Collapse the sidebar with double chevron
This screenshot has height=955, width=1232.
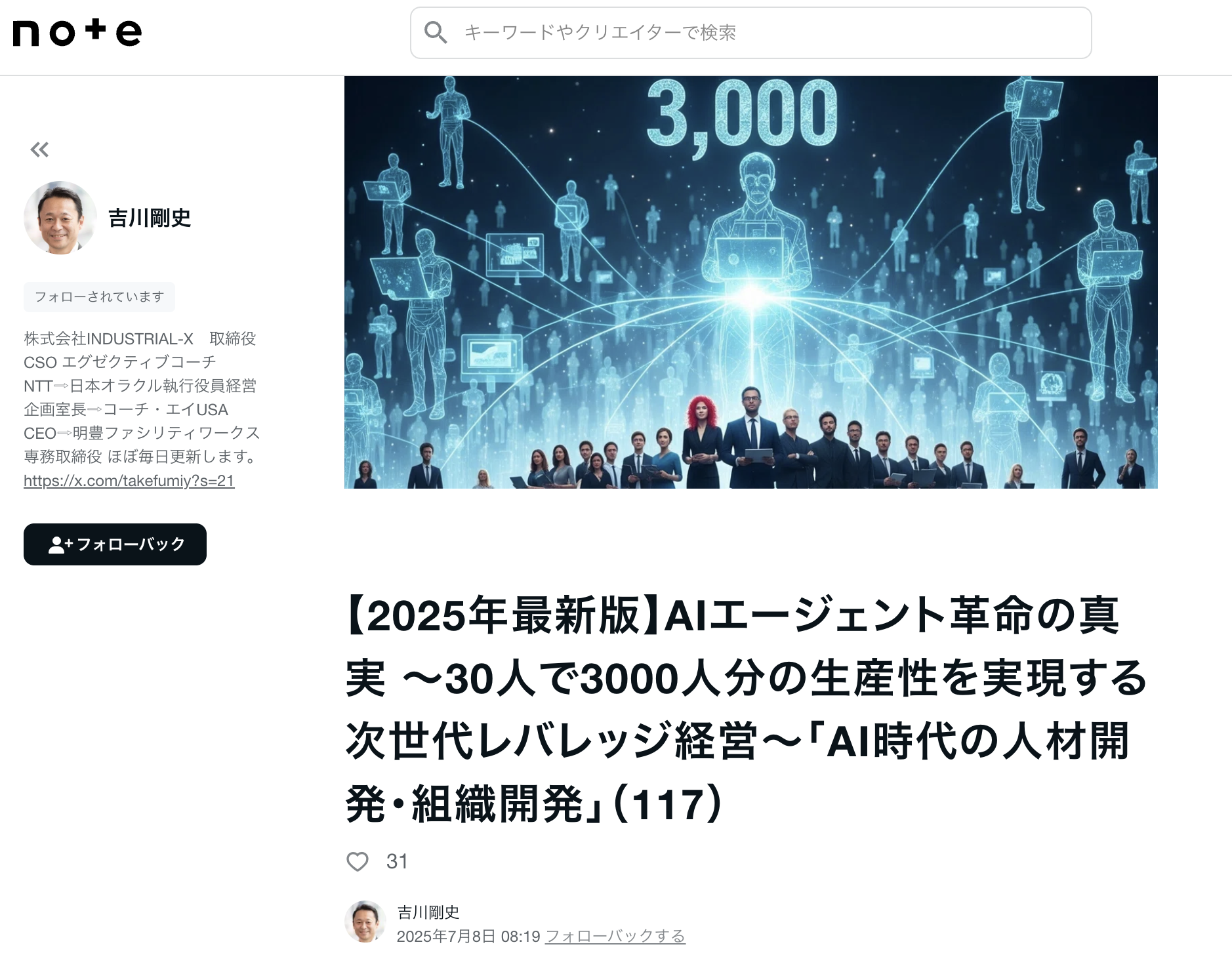[x=39, y=150]
